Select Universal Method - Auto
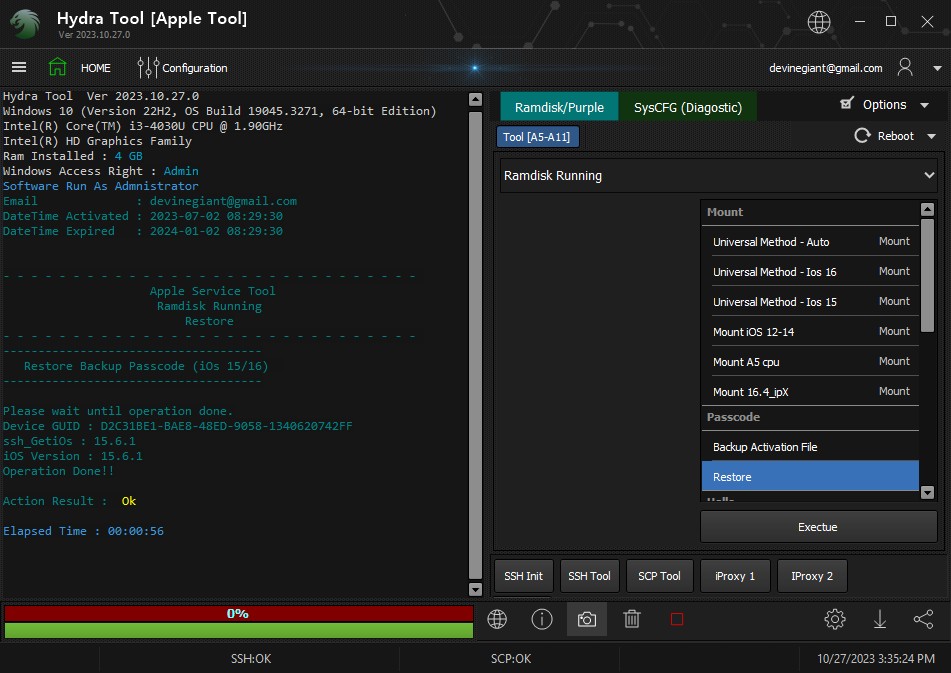951x673 pixels. coord(810,241)
